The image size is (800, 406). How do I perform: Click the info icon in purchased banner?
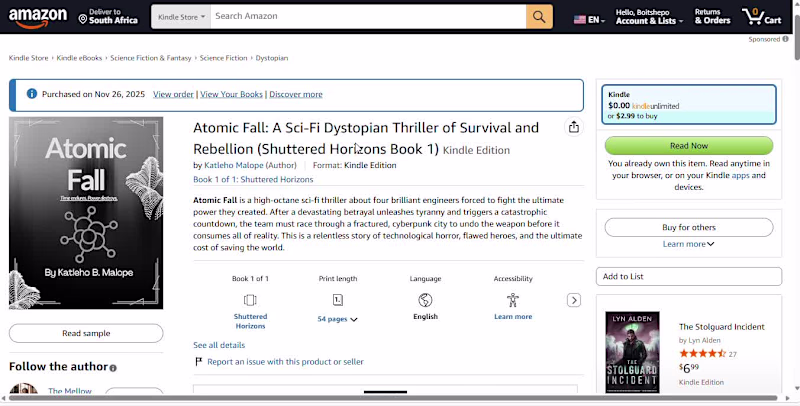pyautogui.click(x=32, y=94)
